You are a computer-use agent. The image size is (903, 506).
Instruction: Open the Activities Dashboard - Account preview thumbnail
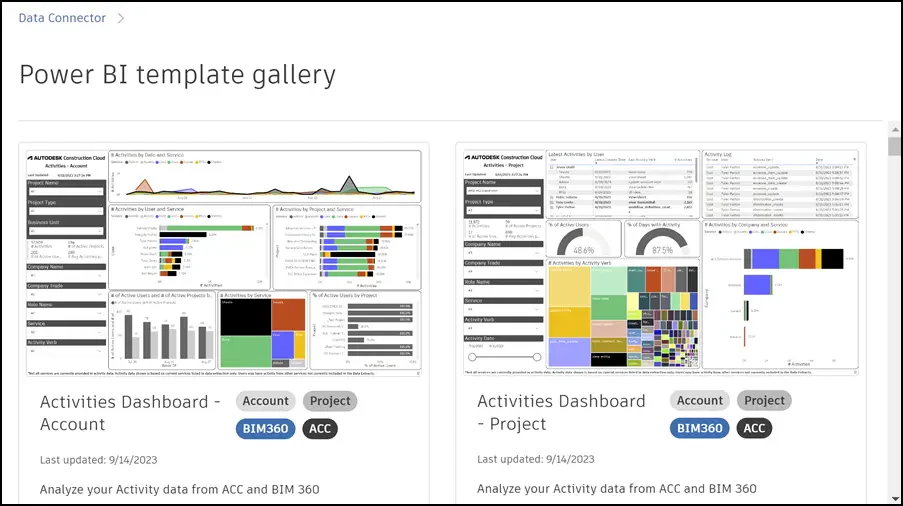click(x=223, y=264)
